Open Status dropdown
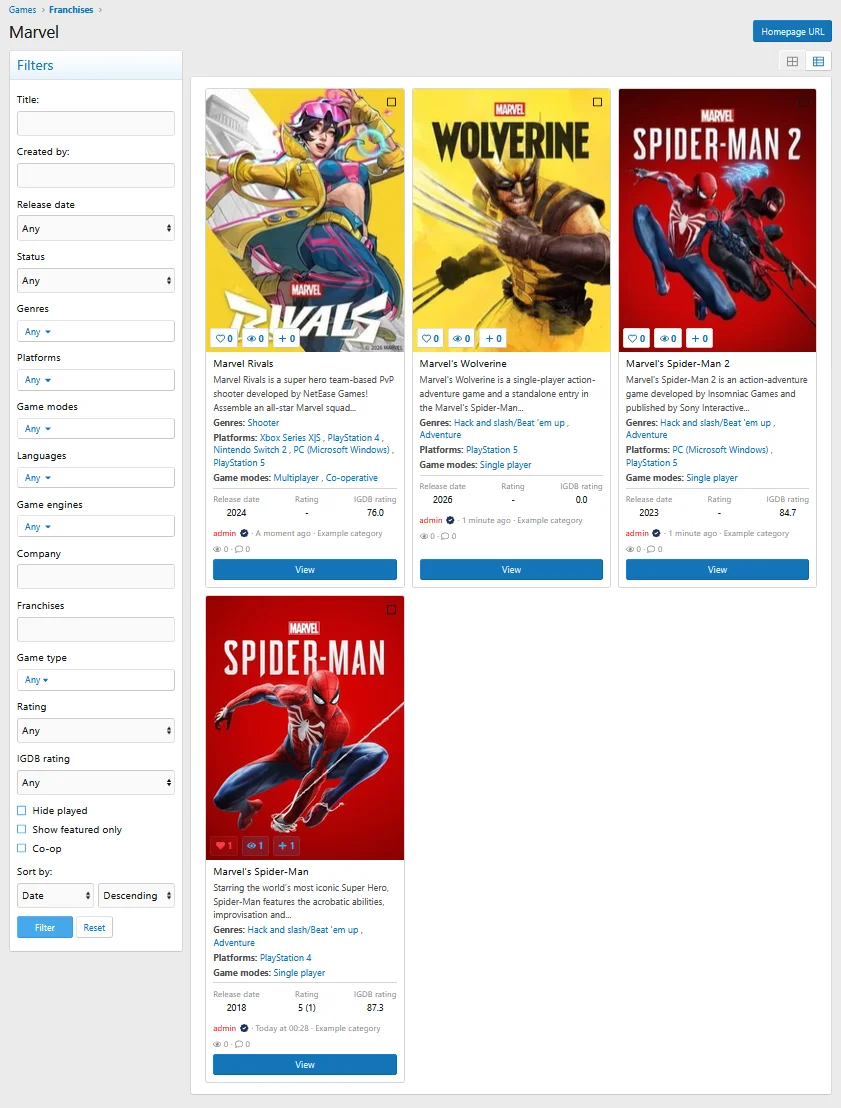This screenshot has width=841, height=1108. pos(95,281)
